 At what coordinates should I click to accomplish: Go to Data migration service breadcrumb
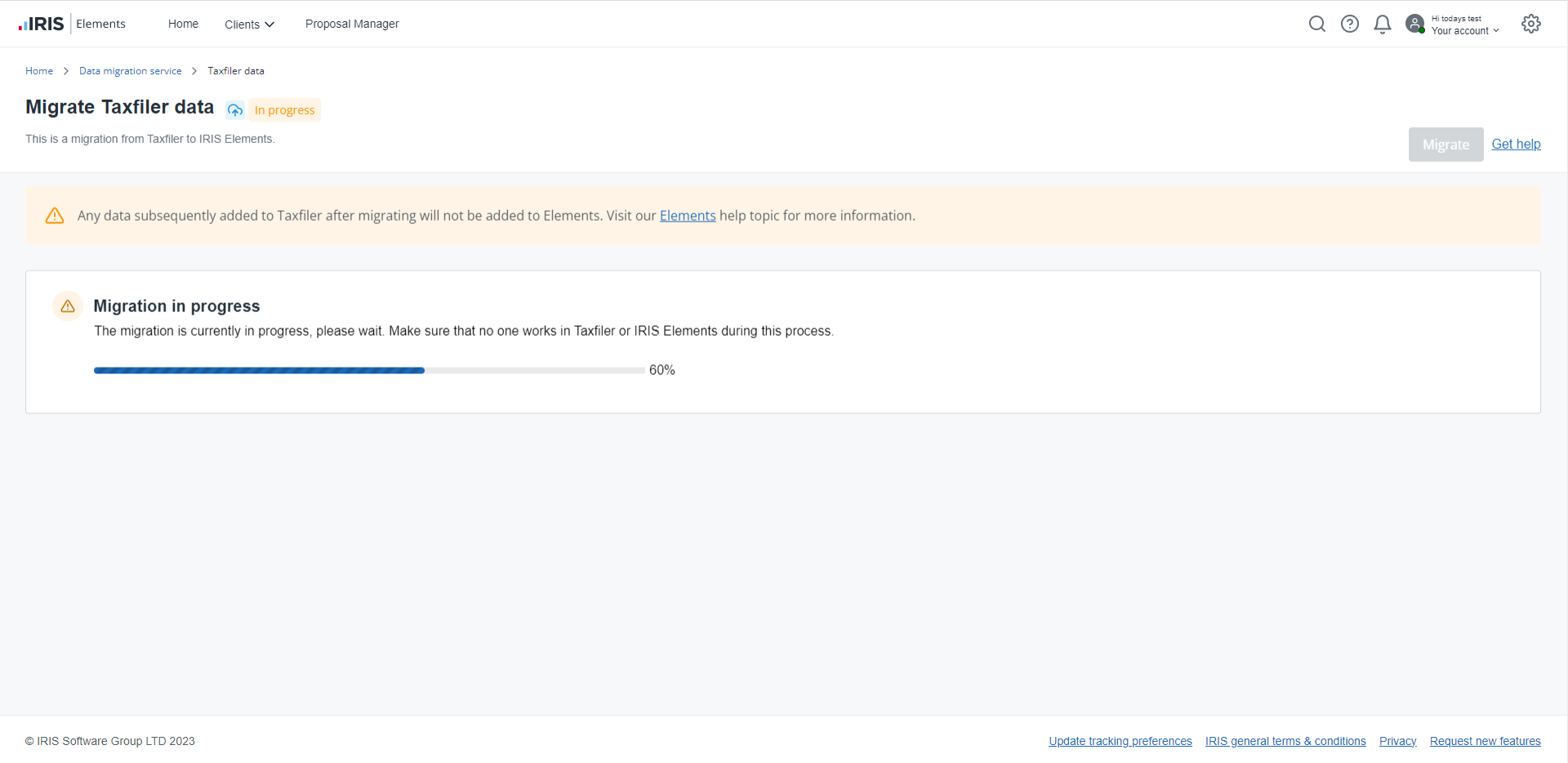pyautogui.click(x=131, y=71)
